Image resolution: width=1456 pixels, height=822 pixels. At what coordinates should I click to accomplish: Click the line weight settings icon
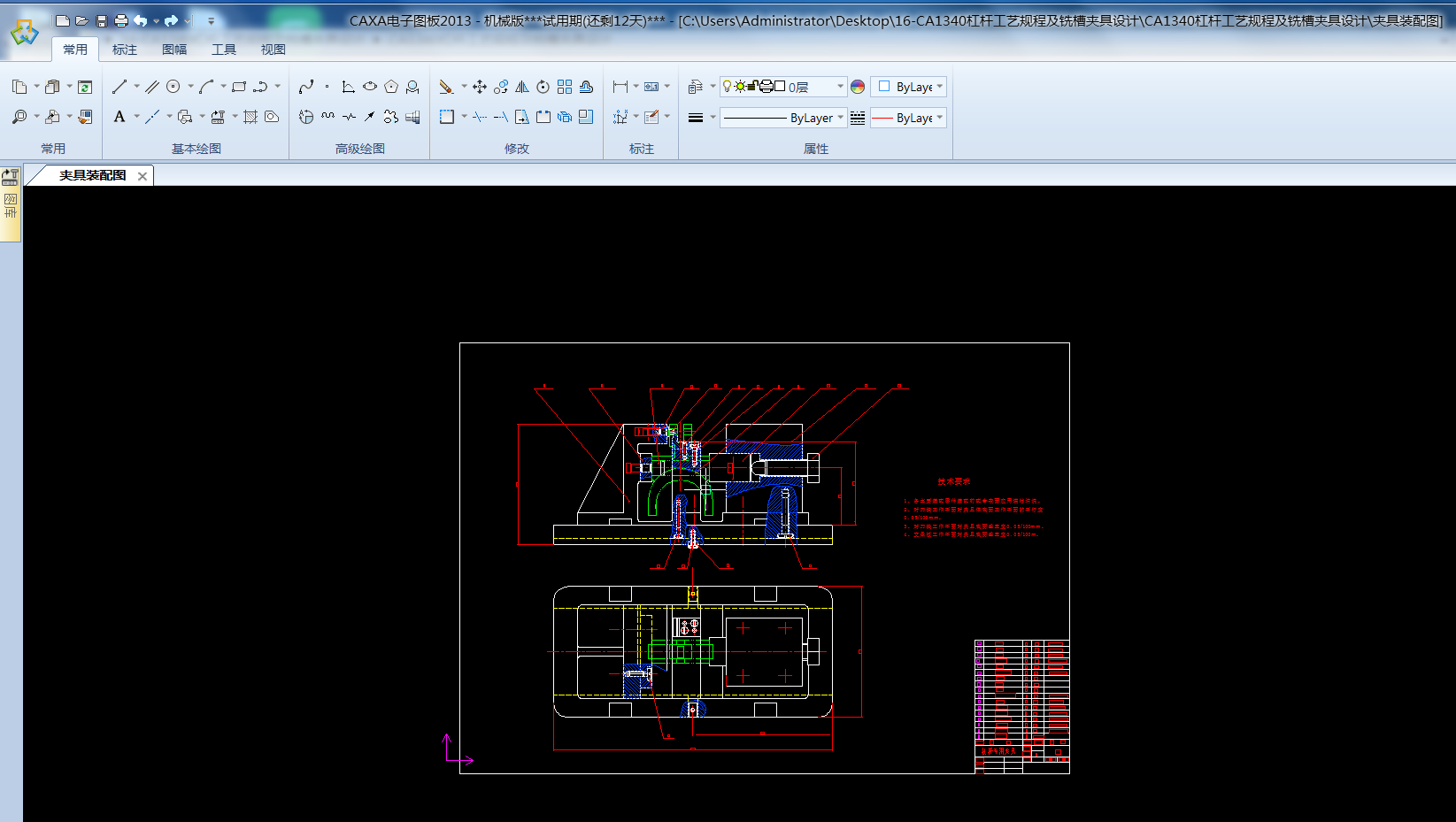[696, 118]
